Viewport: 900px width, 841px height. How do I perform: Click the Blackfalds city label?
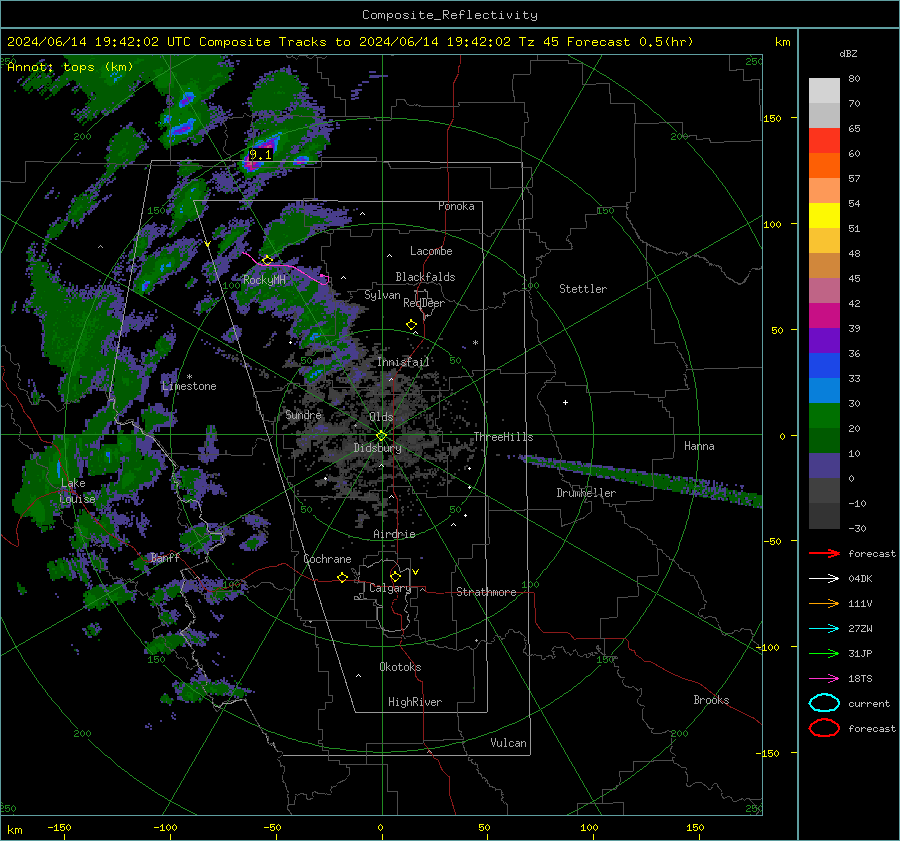tap(425, 277)
